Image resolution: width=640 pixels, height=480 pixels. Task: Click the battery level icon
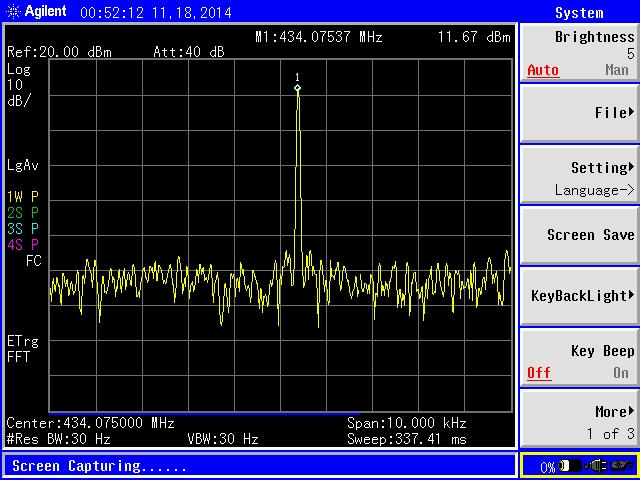coord(569,466)
